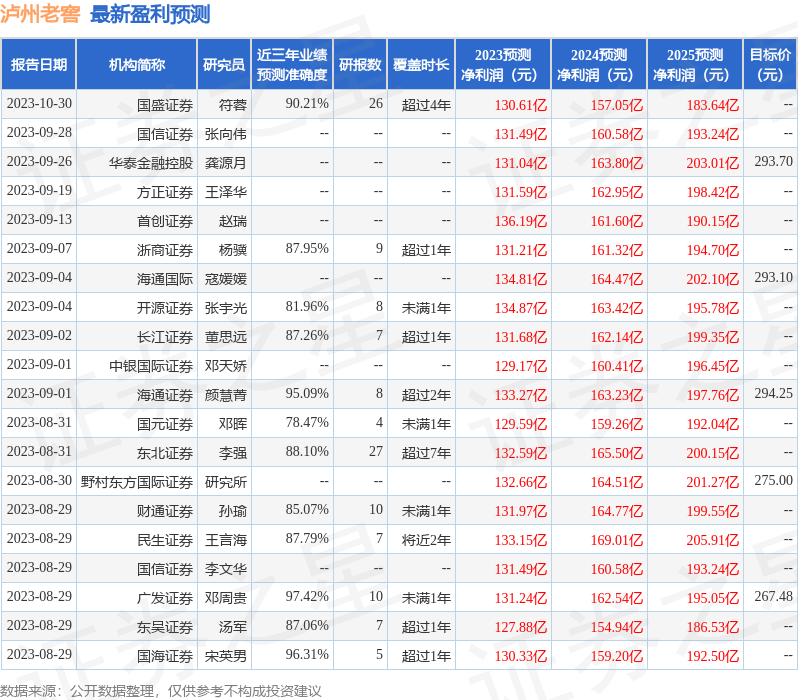The image size is (798, 700).
Task: Select the 机构简称 column header
Action: click(x=136, y=65)
